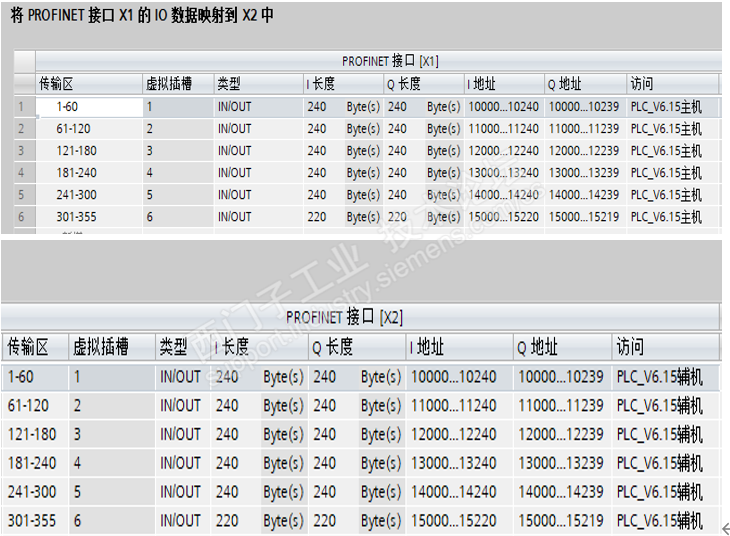Screen dimensions: 730x536
Task: Click access 'PLC_V6.15辅机' in X2 row 6
Action: click(x=660, y=521)
